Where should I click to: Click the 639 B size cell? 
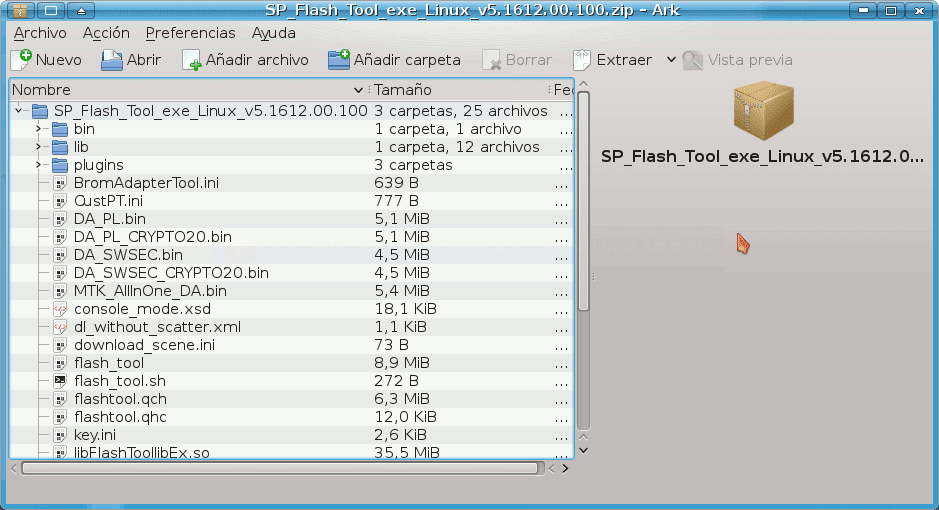point(396,183)
